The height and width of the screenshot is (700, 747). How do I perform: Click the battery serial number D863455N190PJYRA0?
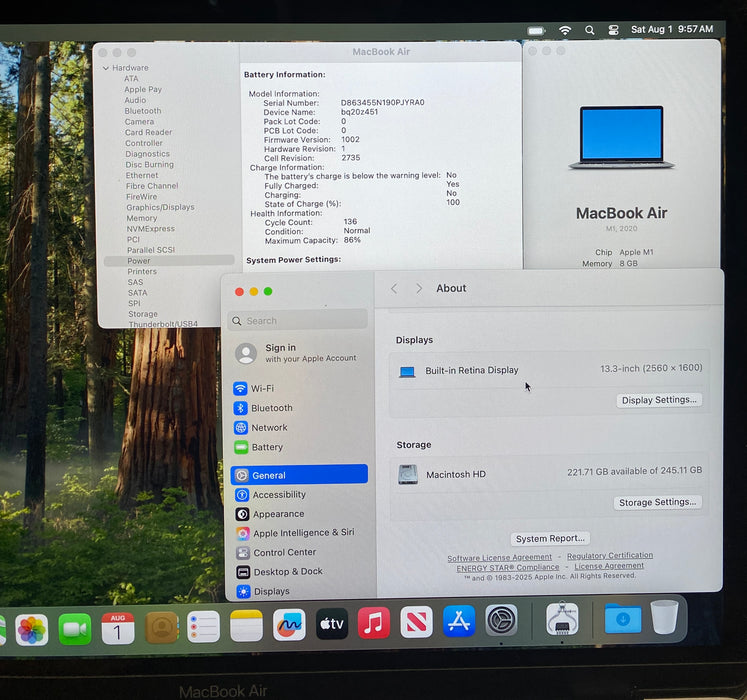(x=383, y=102)
